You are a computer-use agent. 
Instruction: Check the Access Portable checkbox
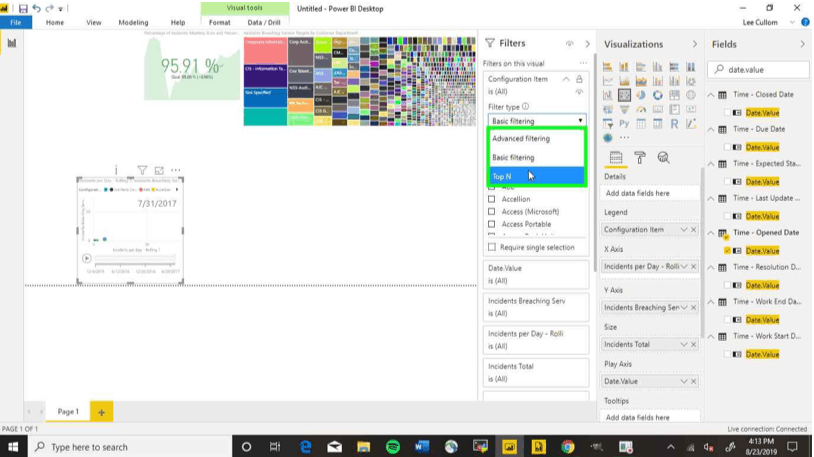point(492,224)
